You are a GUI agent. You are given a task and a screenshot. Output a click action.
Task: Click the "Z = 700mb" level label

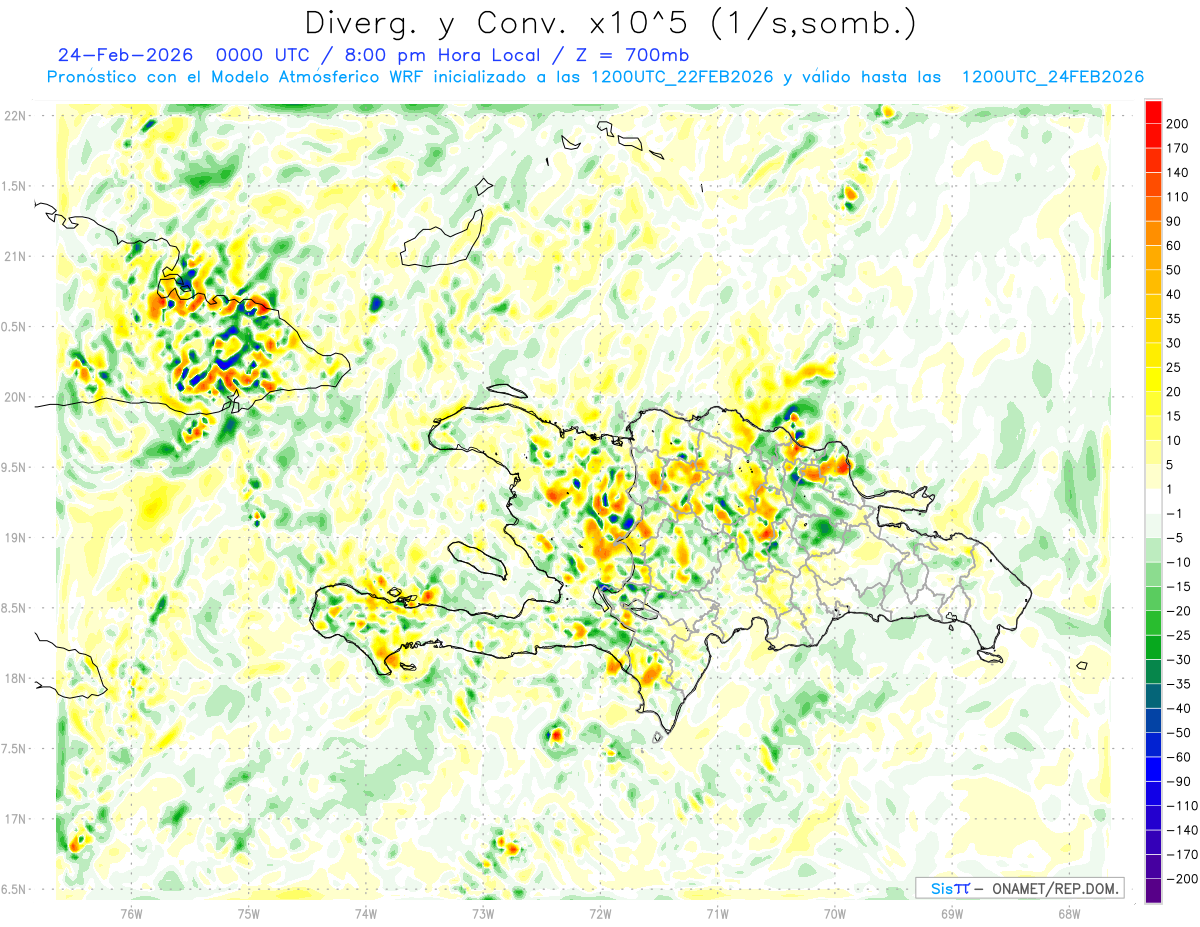pos(633,54)
